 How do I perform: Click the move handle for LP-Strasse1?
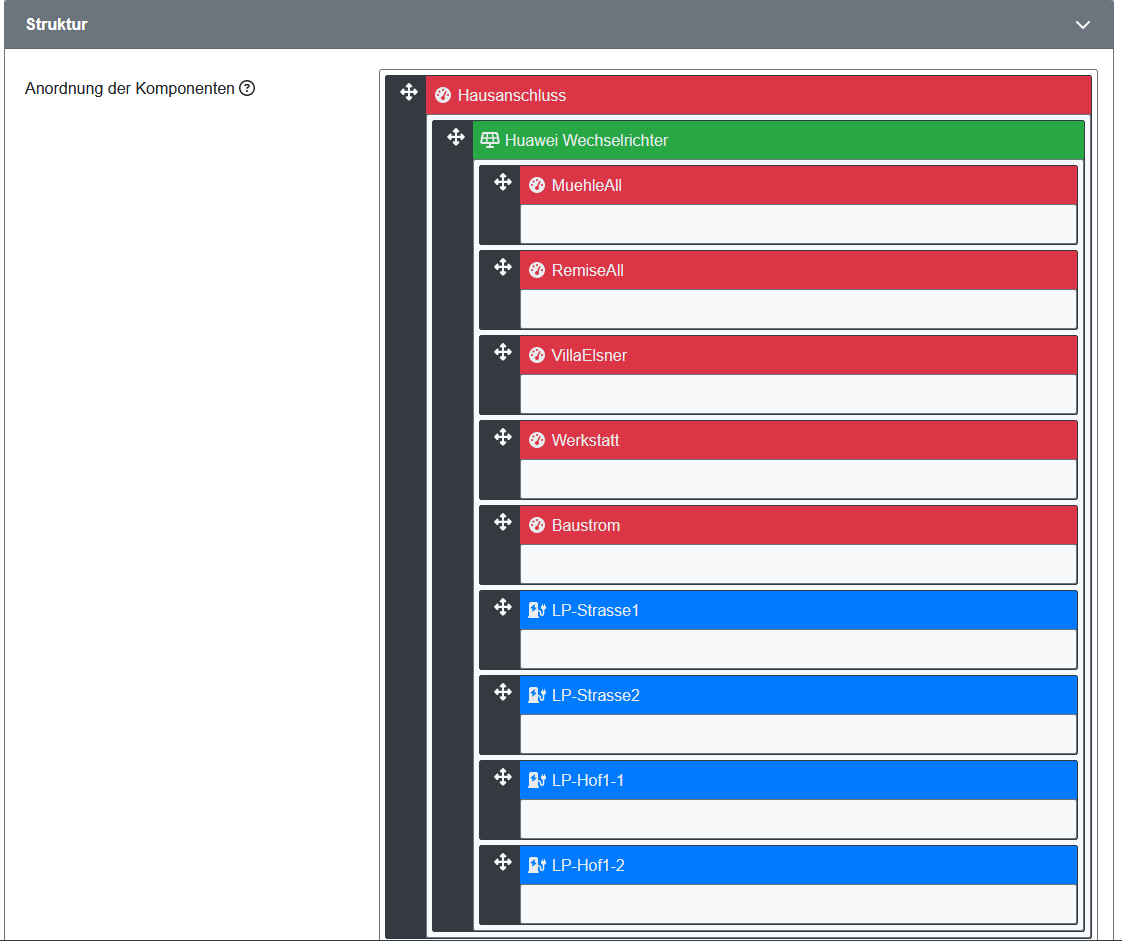click(x=503, y=608)
